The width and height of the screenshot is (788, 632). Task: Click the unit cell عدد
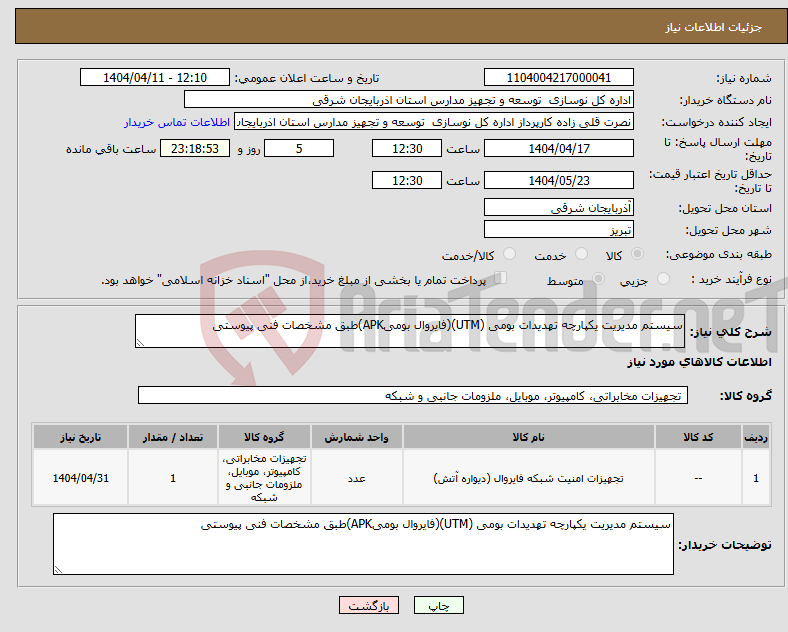[356, 478]
